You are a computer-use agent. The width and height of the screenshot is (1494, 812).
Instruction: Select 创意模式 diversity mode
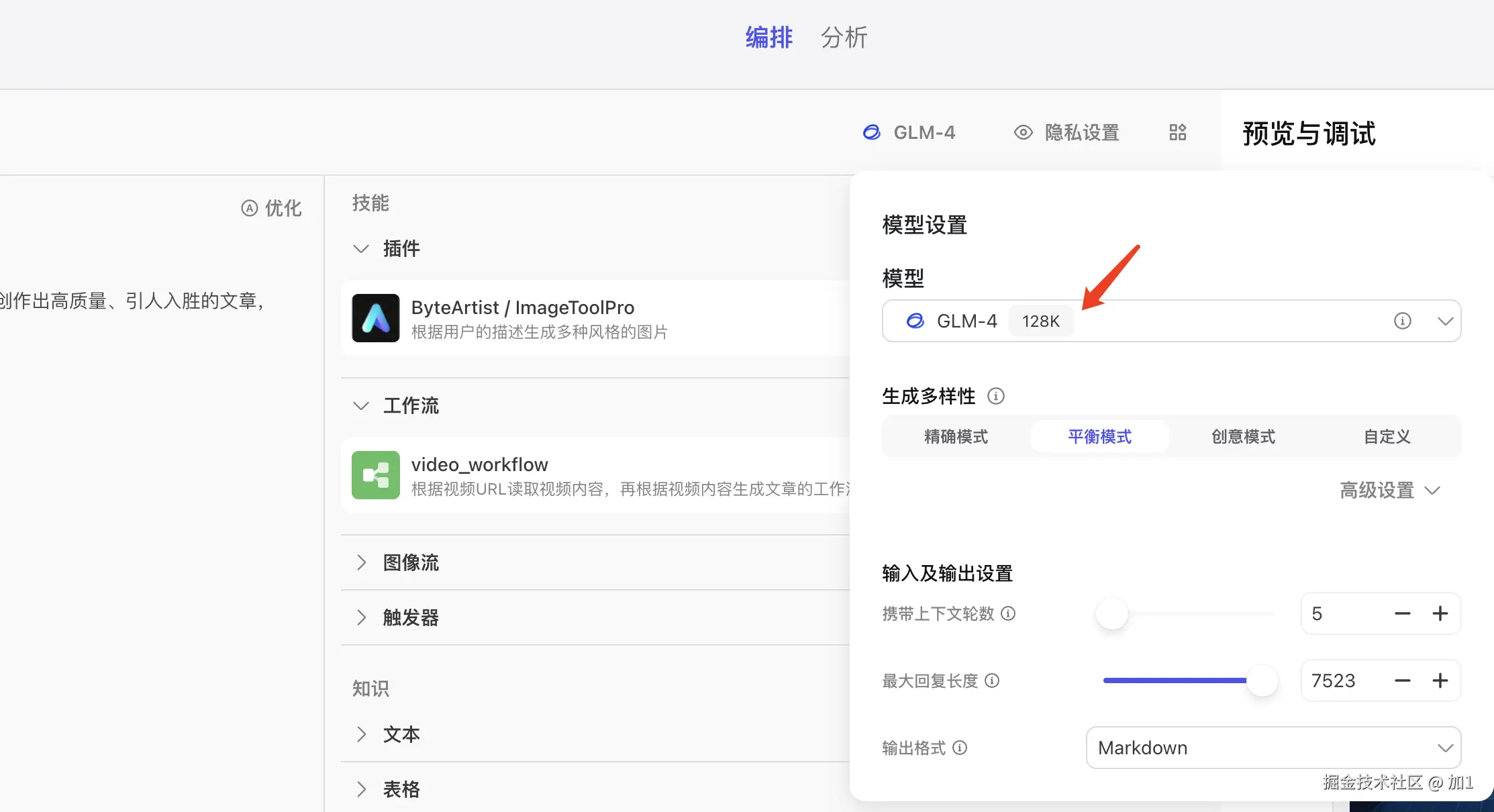(1243, 437)
